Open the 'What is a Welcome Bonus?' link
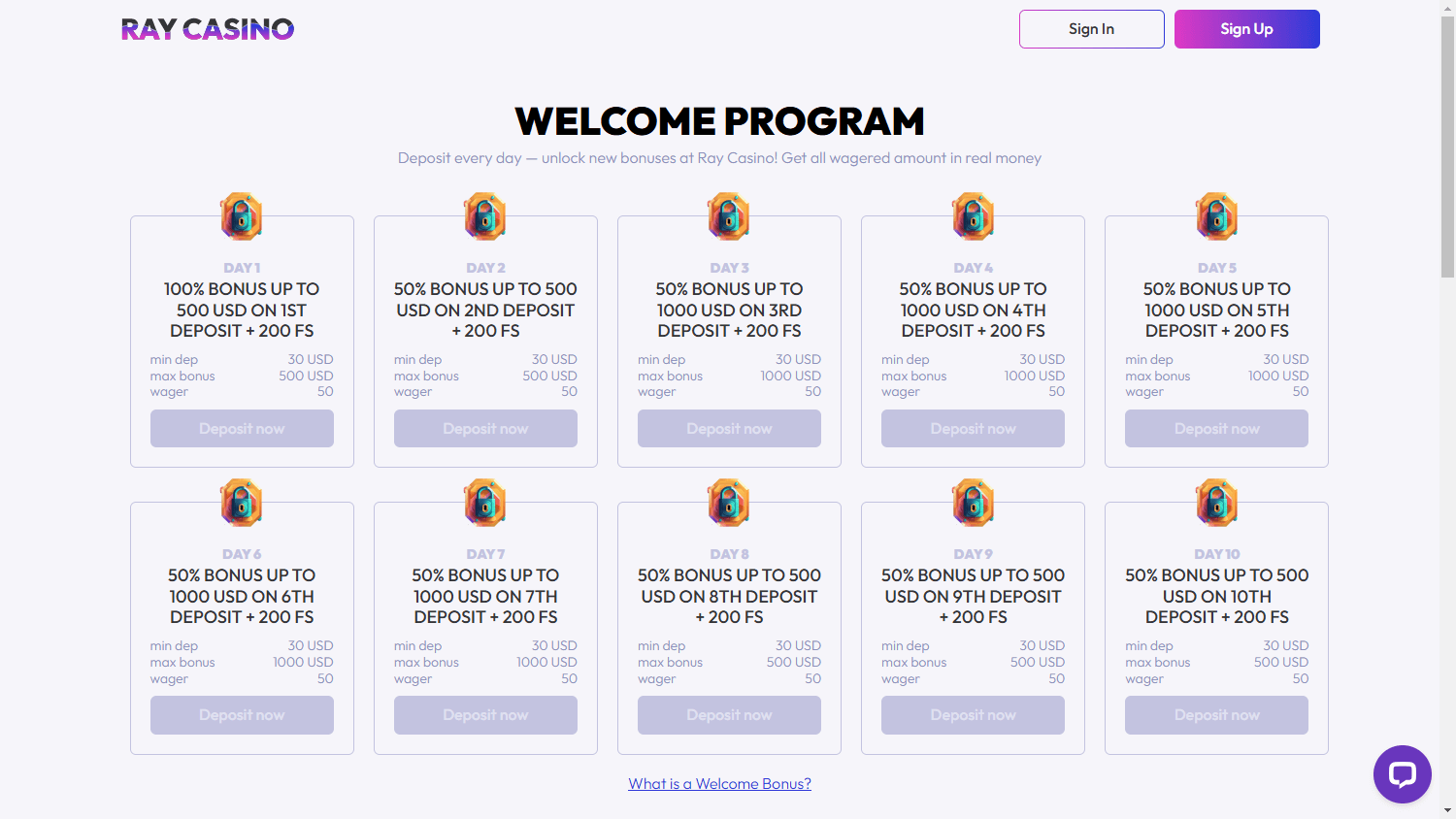Viewport: 1456px width, 819px height. [719, 784]
